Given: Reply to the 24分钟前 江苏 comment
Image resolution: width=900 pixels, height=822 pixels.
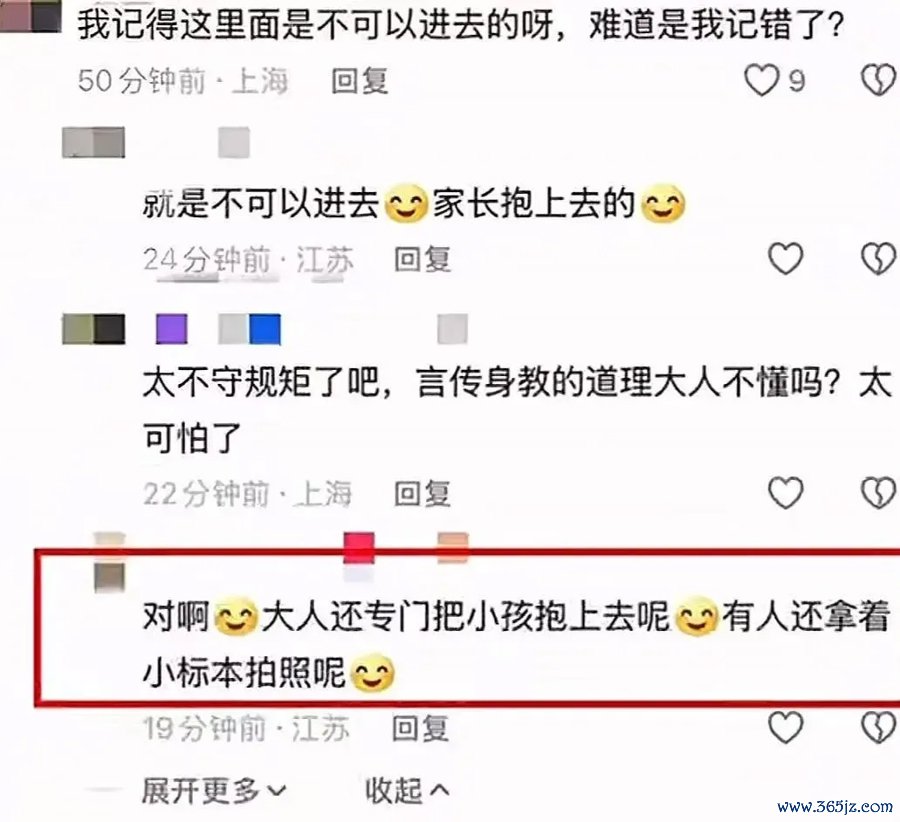Looking at the screenshot, I should click(422, 259).
